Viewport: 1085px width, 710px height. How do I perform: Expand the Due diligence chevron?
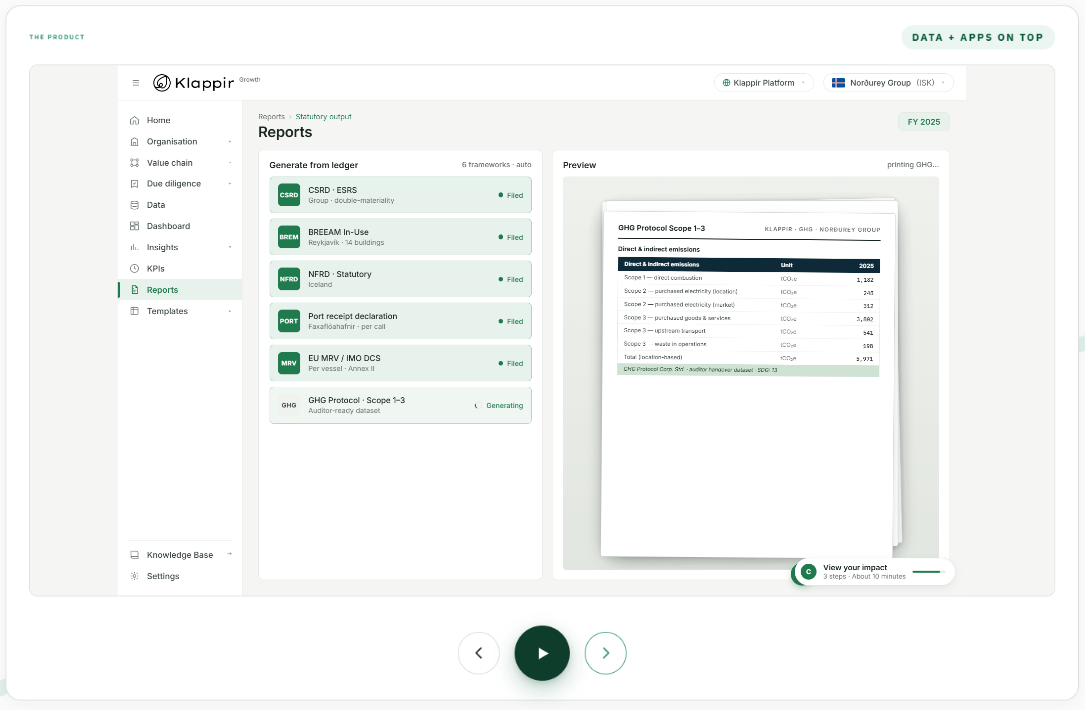[230, 184]
